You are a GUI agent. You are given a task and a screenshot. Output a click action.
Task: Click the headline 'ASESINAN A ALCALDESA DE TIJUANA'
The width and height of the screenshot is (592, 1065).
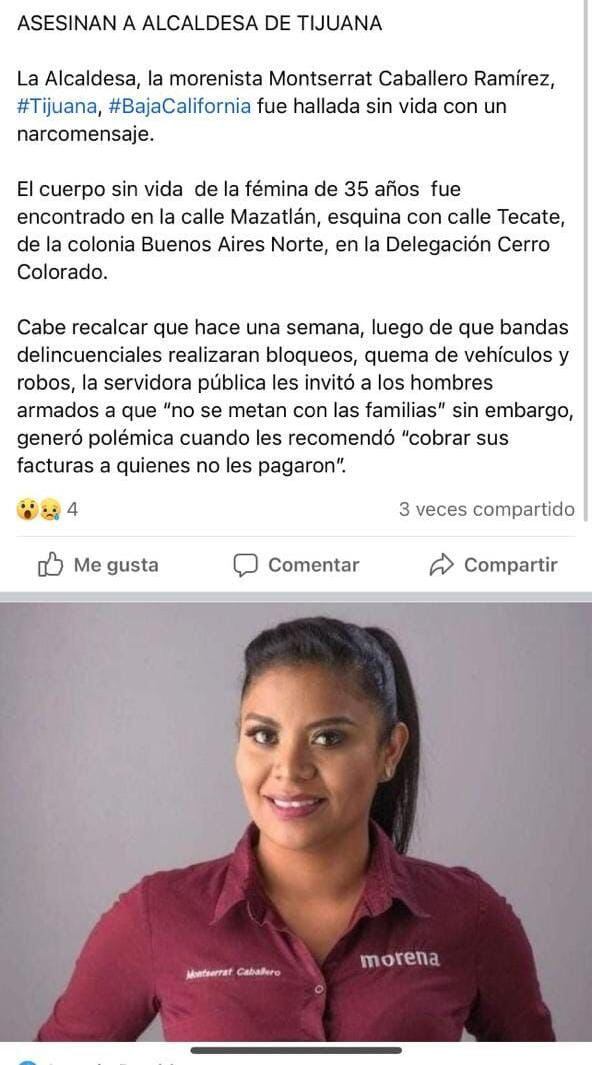[x=200, y=24]
